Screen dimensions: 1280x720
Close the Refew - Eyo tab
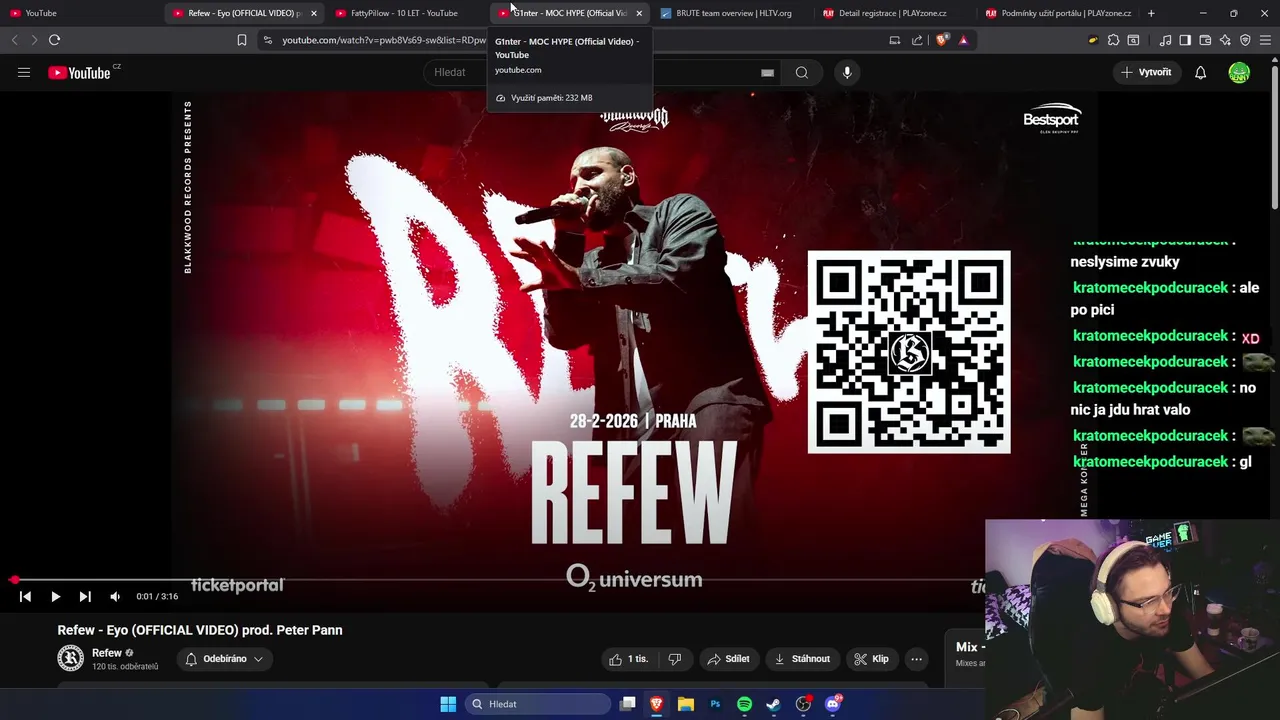click(x=314, y=13)
